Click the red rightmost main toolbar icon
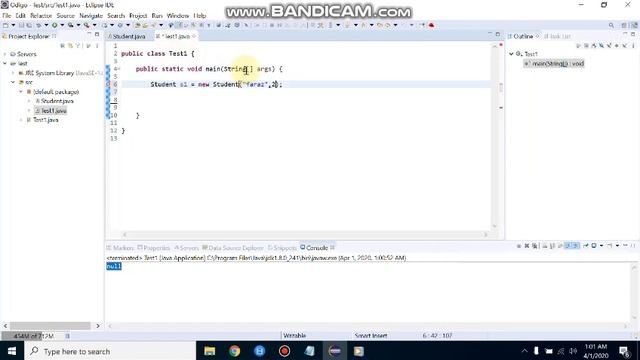Viewport: 640px width, 360px height. [431, 25]
